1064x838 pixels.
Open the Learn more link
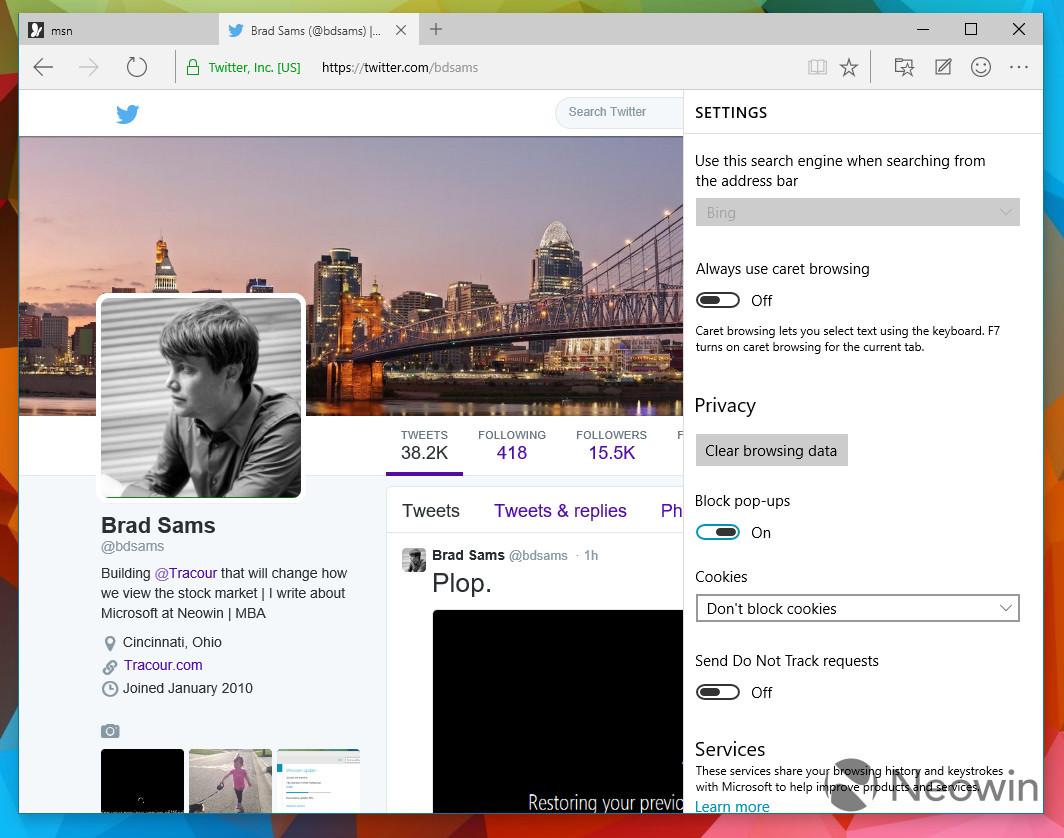tap(732, 806)
